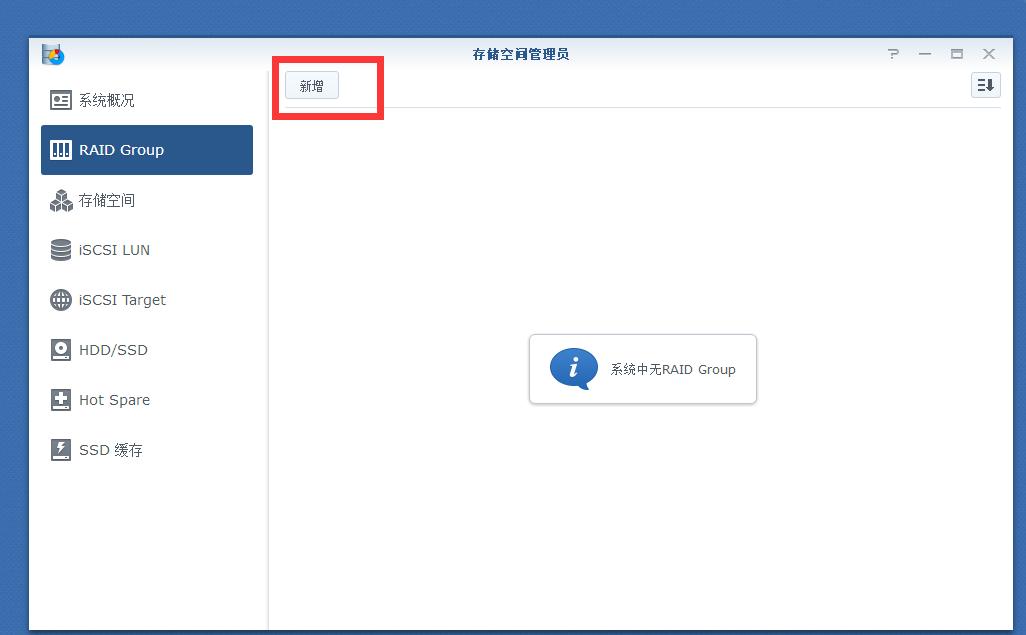Open the iSCSI Target settings

[112, 300]
